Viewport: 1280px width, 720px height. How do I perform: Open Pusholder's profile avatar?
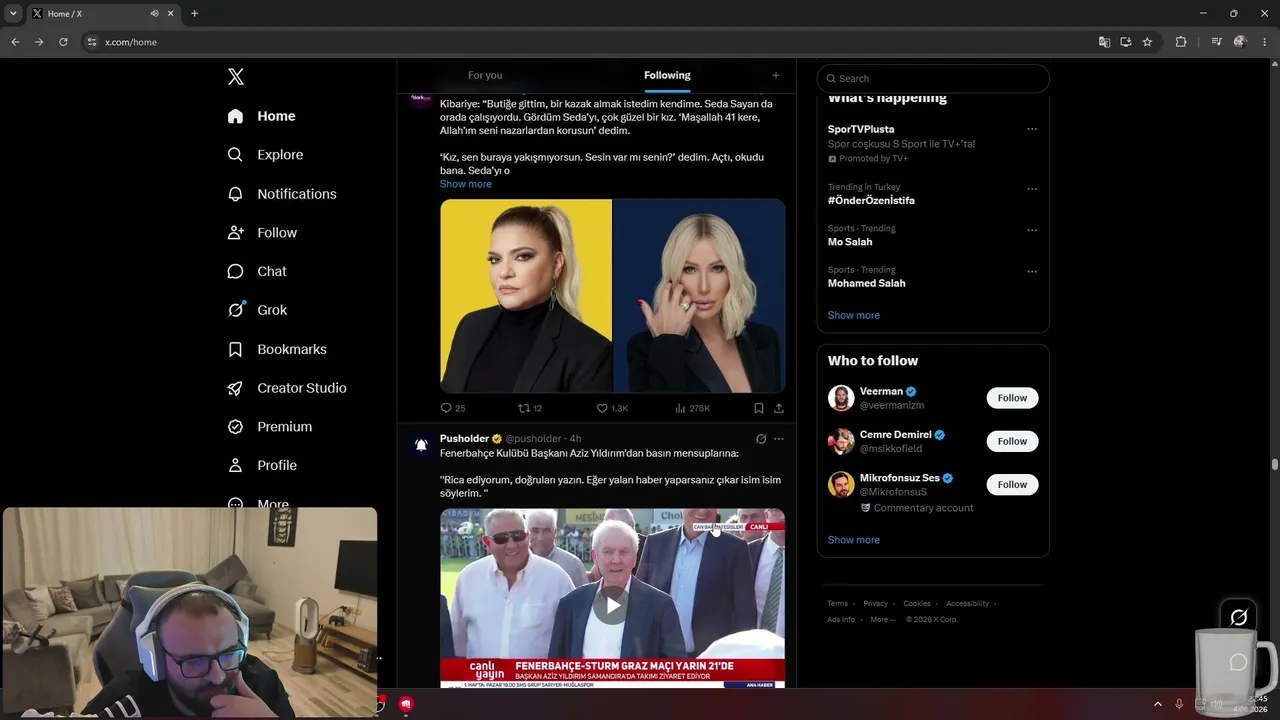coord(421,445)
